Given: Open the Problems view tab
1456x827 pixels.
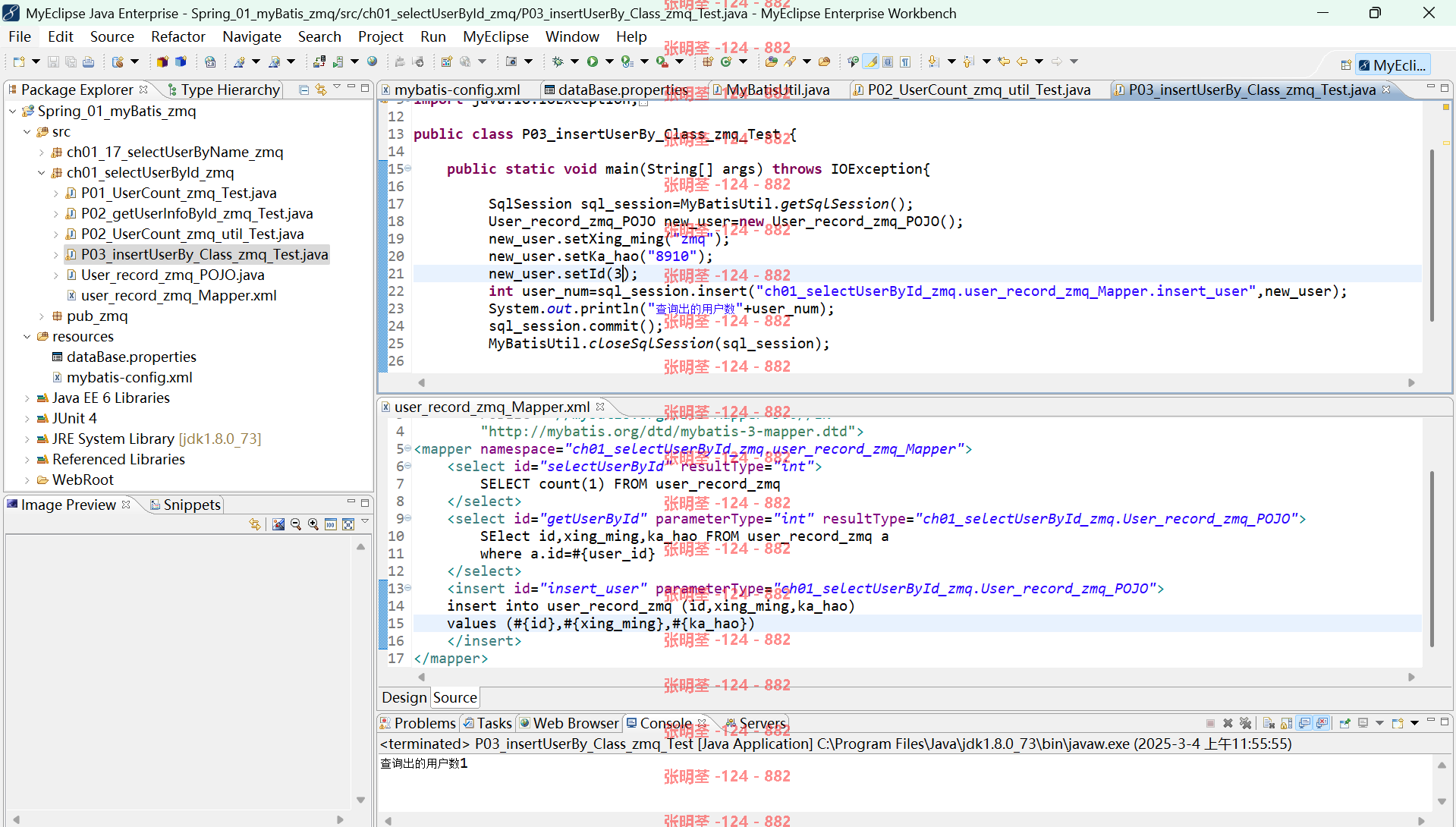Looking at the screenshot, I should click(x=418, y=723).
